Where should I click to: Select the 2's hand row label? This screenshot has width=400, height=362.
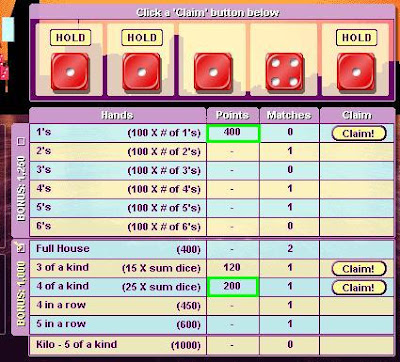tap(44, 151)
